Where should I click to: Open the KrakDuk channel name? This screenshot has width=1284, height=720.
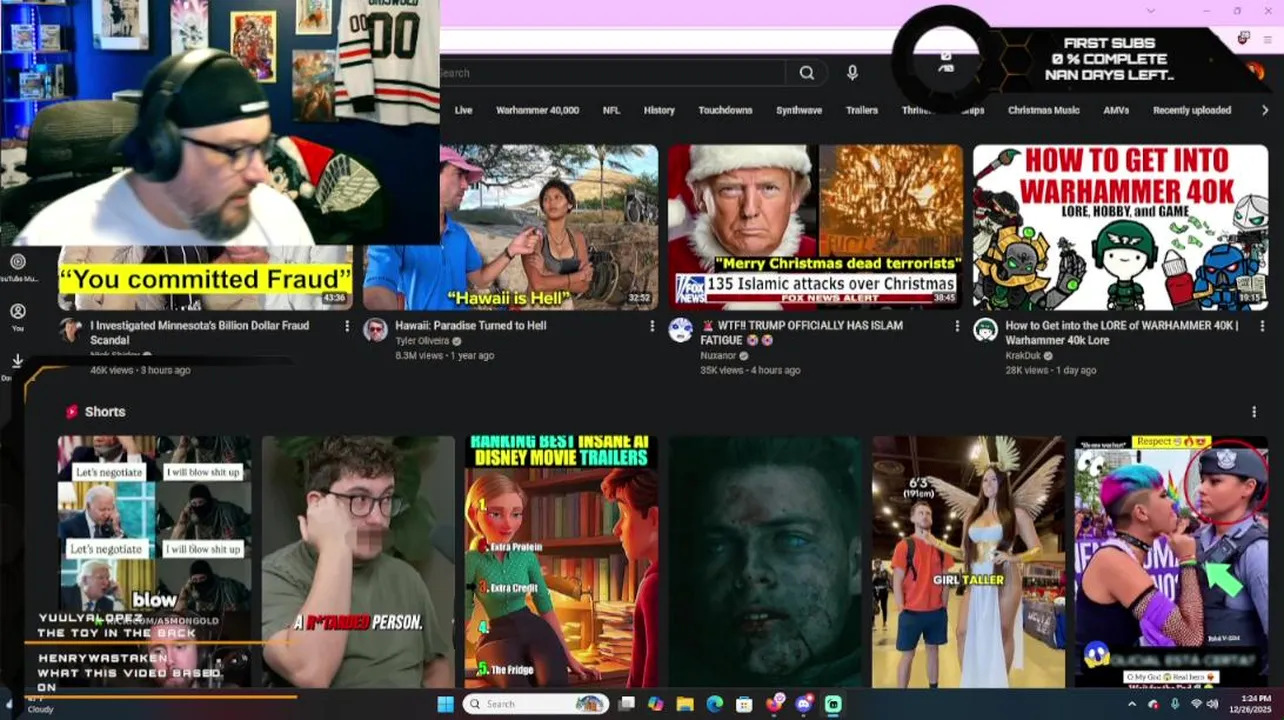(1023, 356)
